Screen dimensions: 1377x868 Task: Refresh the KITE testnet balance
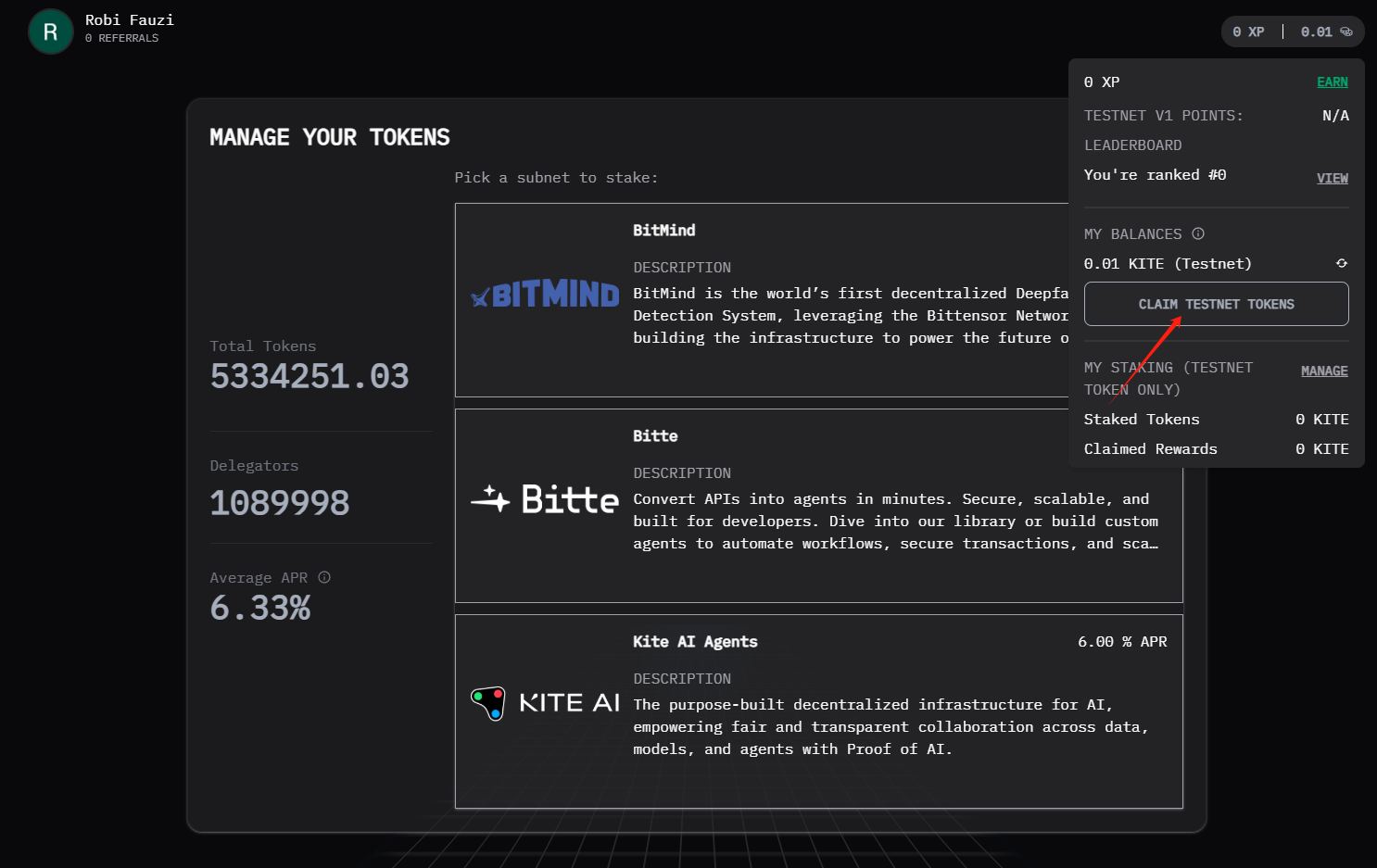coord(1341,263)
